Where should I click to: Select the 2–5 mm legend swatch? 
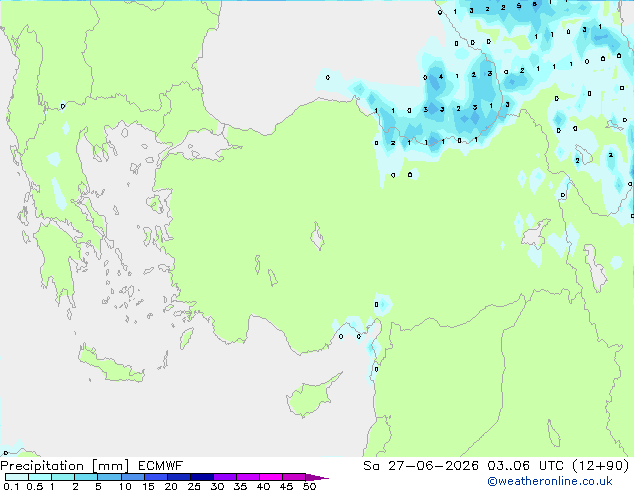click(86, 477)
